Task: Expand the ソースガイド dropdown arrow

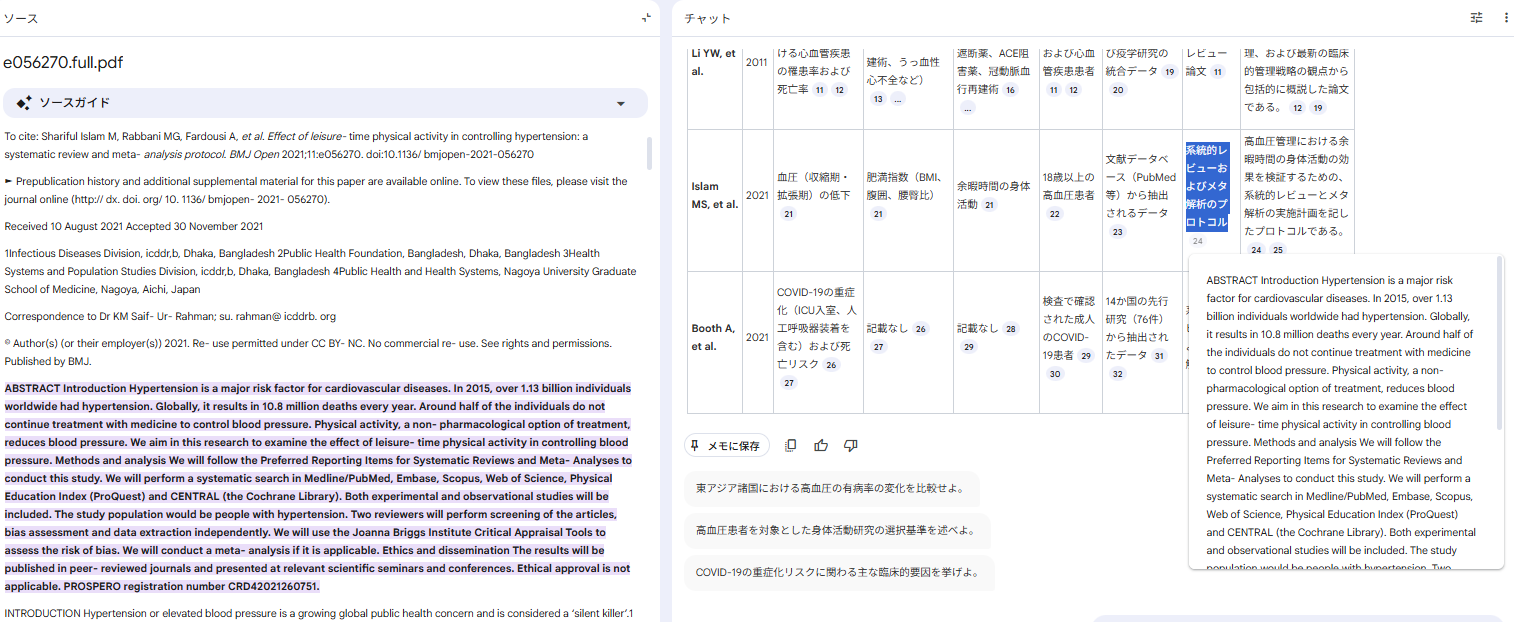Action: pos(621,103)
